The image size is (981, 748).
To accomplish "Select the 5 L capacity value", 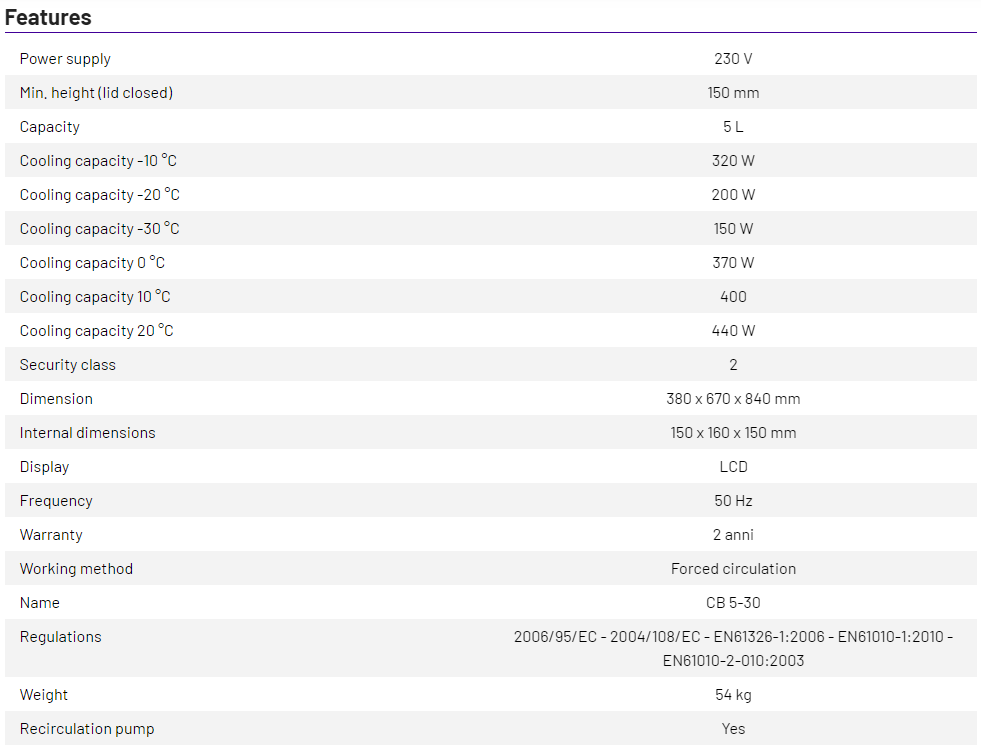I will coord(733,127).
